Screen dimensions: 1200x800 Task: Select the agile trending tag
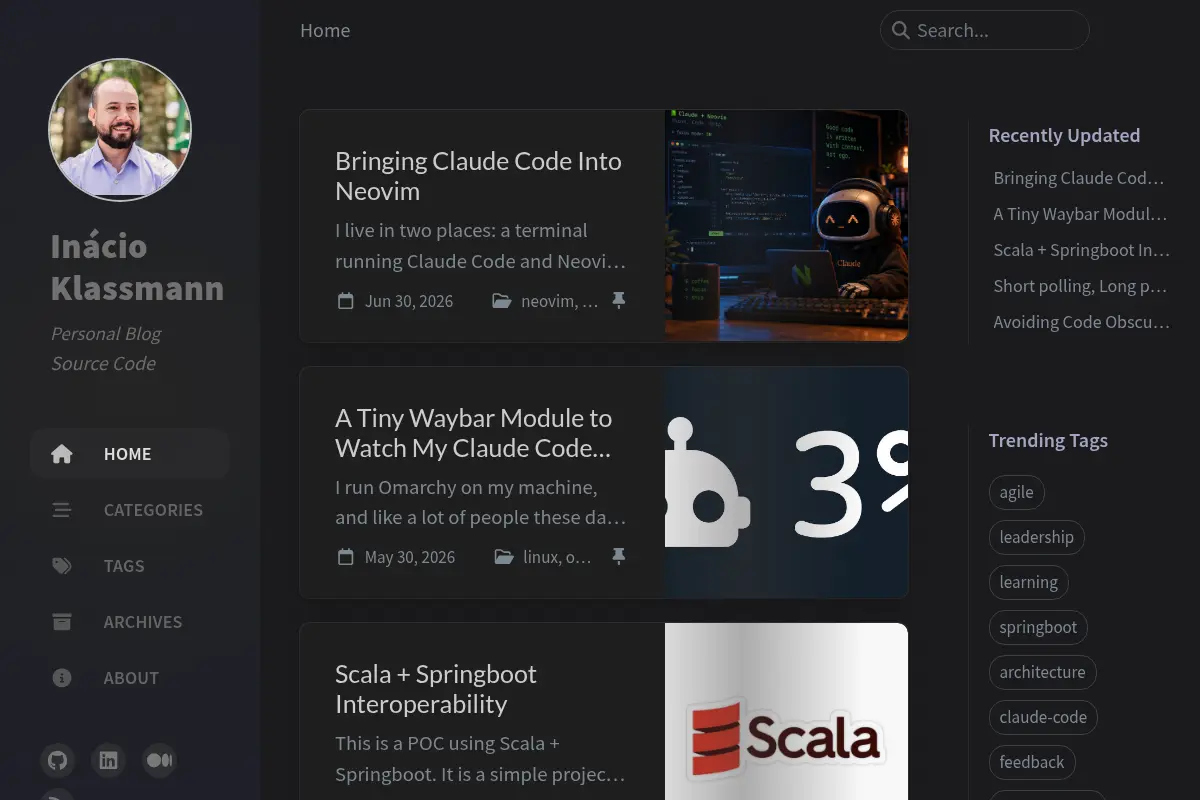point(1016,492)
